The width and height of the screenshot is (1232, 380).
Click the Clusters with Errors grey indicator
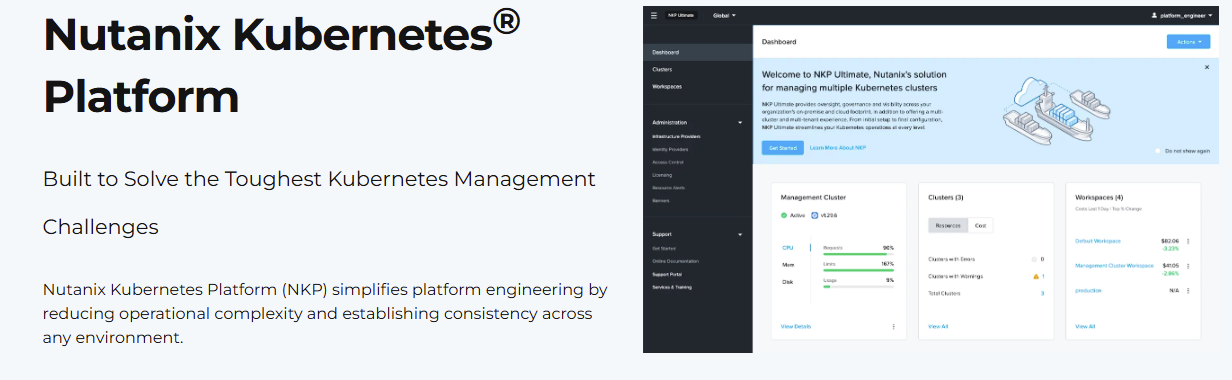(1035, 258)
